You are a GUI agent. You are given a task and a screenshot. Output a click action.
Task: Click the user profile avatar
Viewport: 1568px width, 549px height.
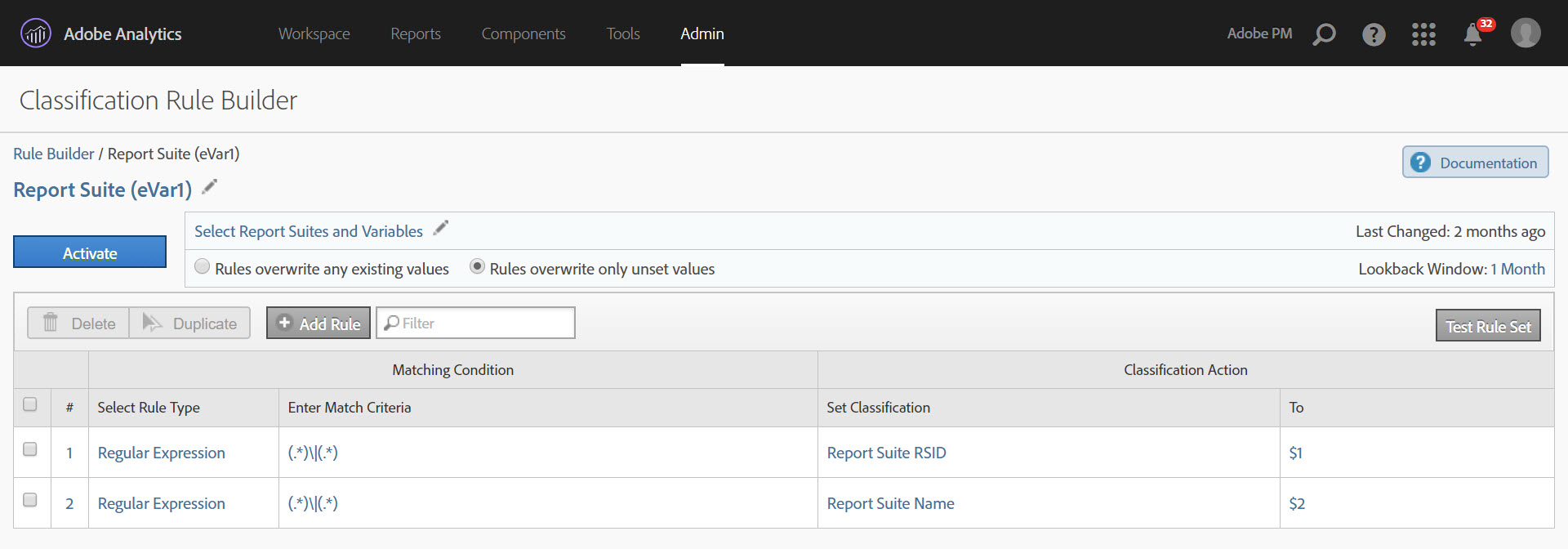[x=1525, y=33]
